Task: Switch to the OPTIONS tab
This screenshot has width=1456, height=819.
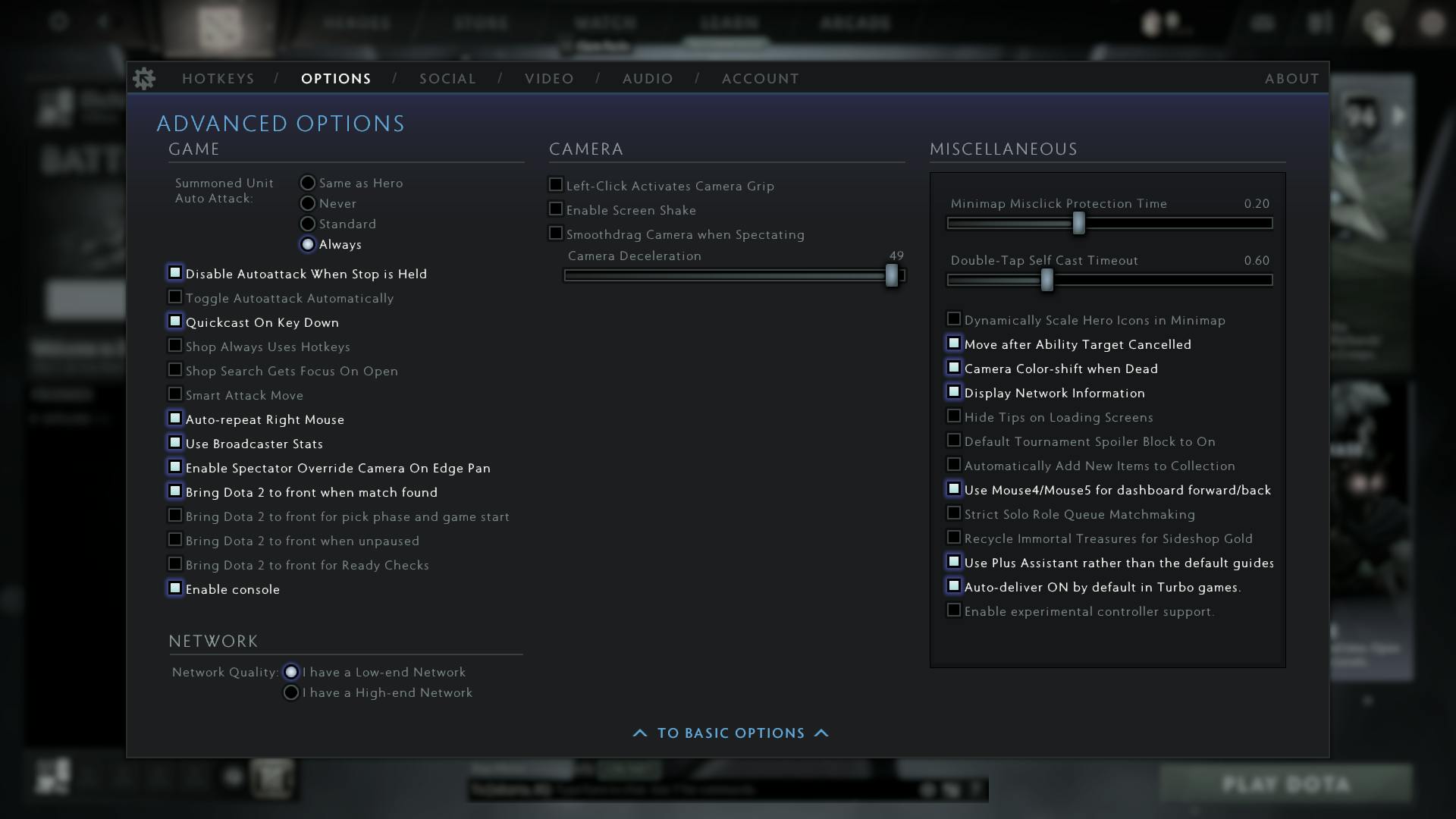Action: 336,78
